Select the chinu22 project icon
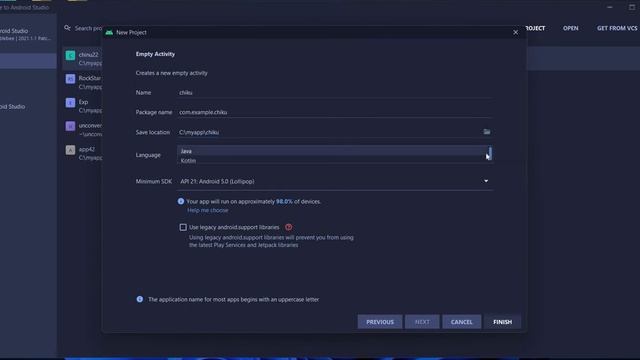The image size is (640, 360). coord(70,55)
